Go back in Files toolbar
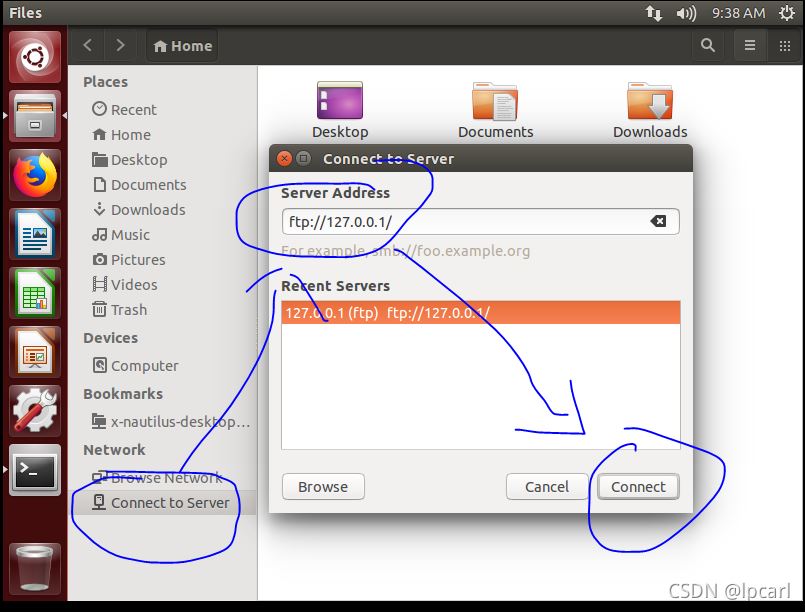The width and height of the screenshot is (805, 612). click(x=88, y=45)
